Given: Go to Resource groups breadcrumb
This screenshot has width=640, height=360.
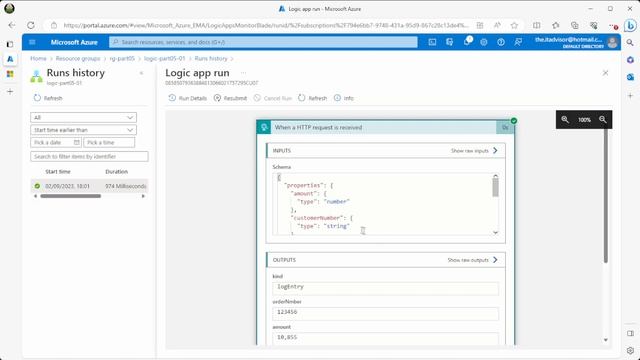Looking at the screenshot, I should [78, 59].
